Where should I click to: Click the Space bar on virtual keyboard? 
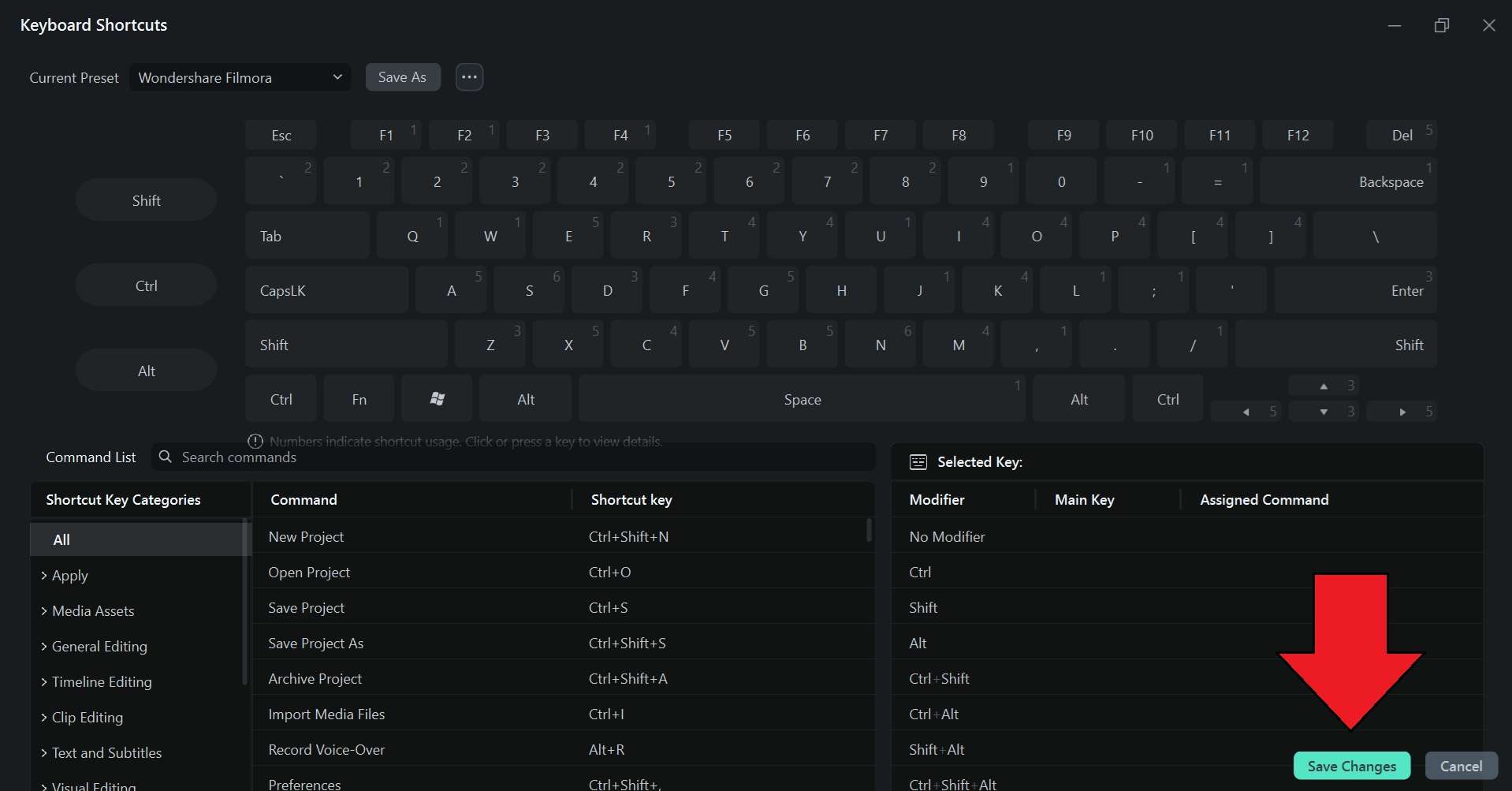803,399
